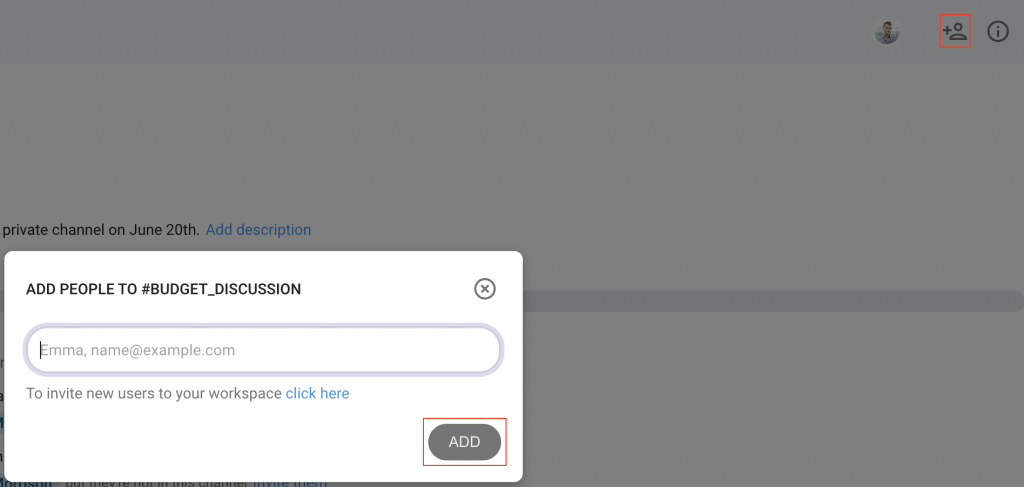Follow the "click here" invite link

click(317, 394)
